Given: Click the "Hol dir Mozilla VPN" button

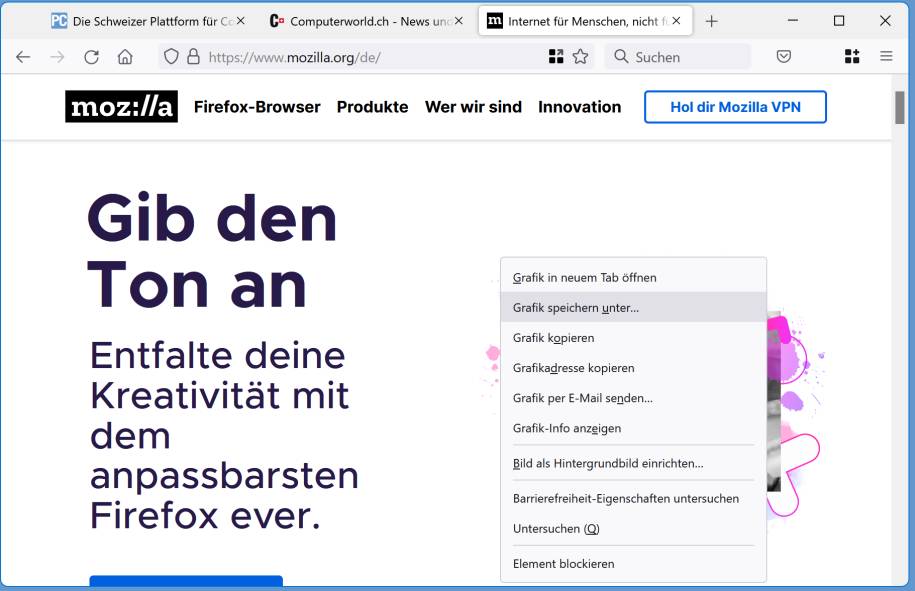Looking at the screenshot, I should point(735,107).
